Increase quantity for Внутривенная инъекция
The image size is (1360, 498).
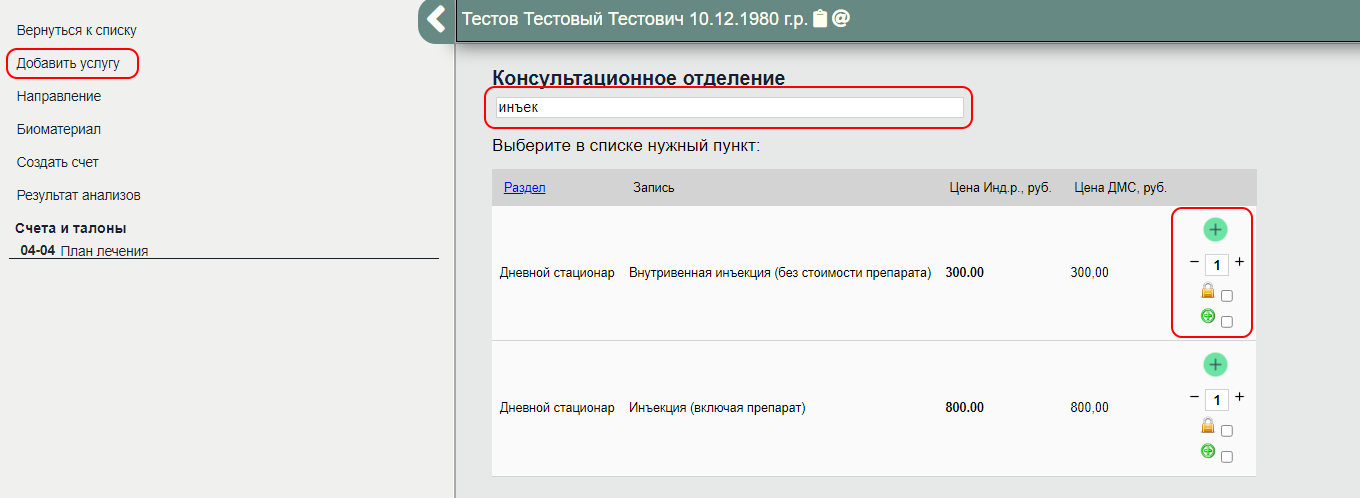coord(1240,262)
